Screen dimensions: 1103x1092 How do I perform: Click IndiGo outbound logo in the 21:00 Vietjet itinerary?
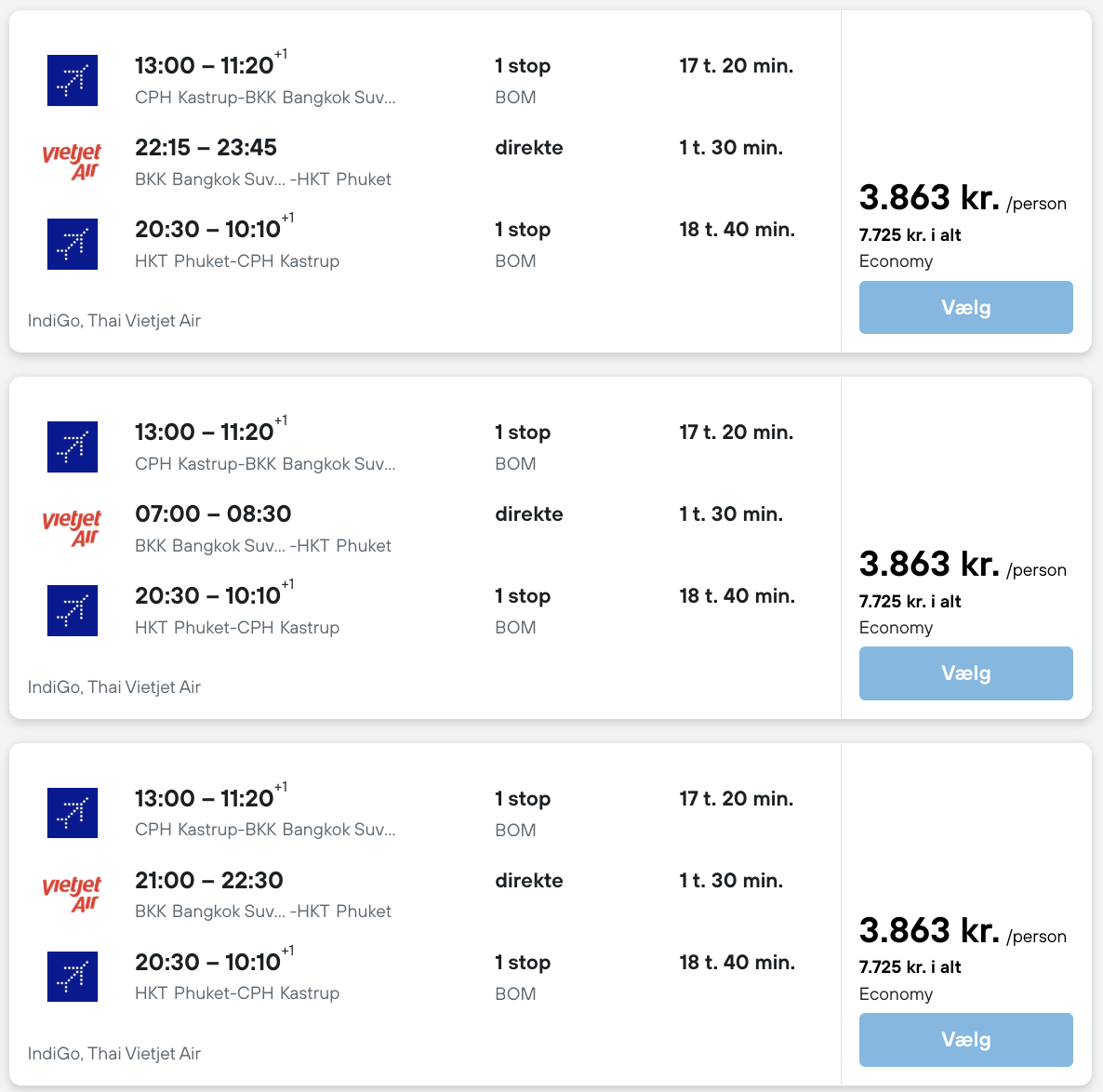(73, 813)
